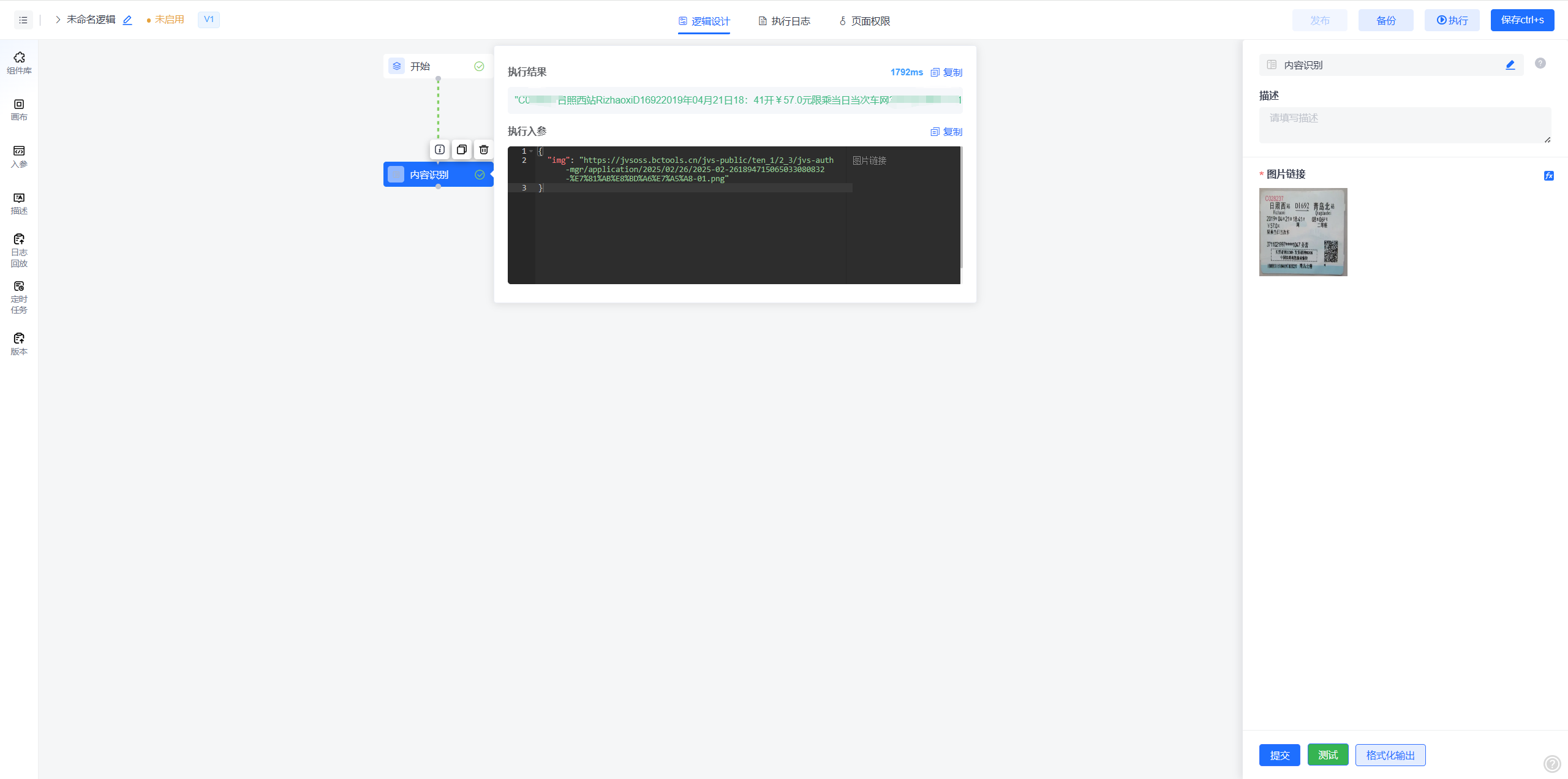This screenshot has height=779, width=1568.
Task: Open the 画布 canvas settings
Action: (x=19, y=110)
